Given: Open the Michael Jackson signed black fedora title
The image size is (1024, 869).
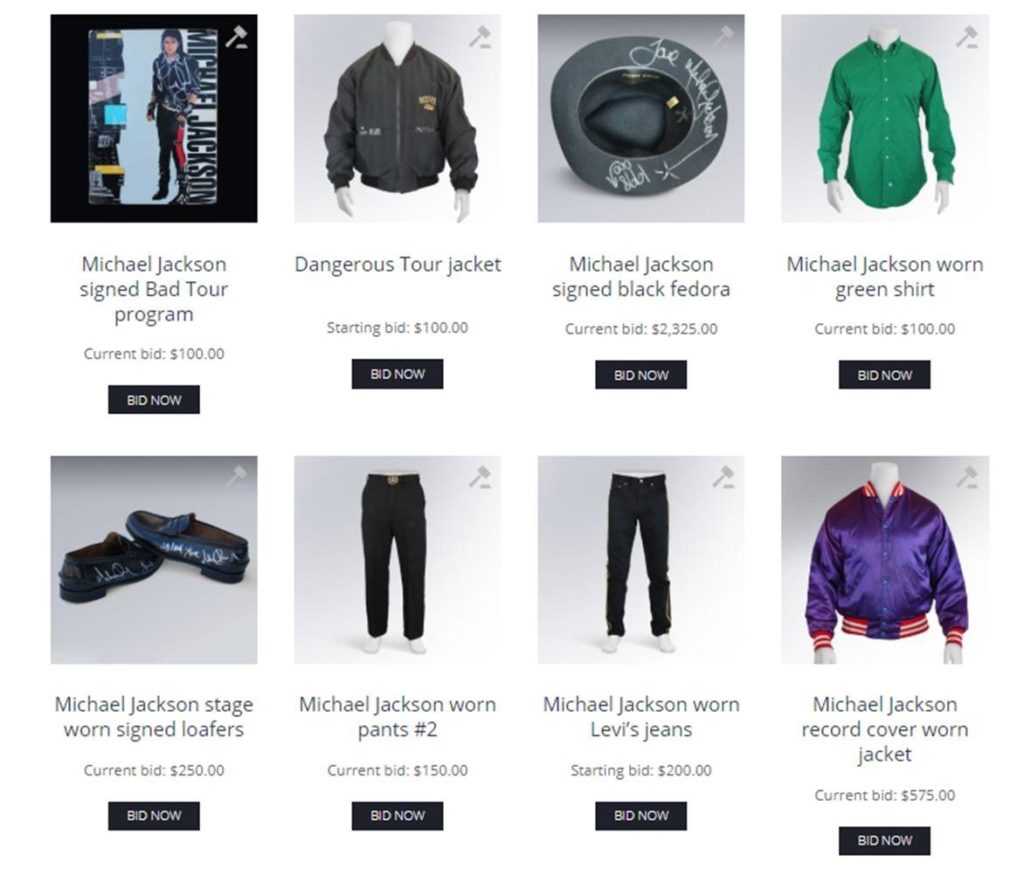Looking at the screenshot, I should click(641, 277).
